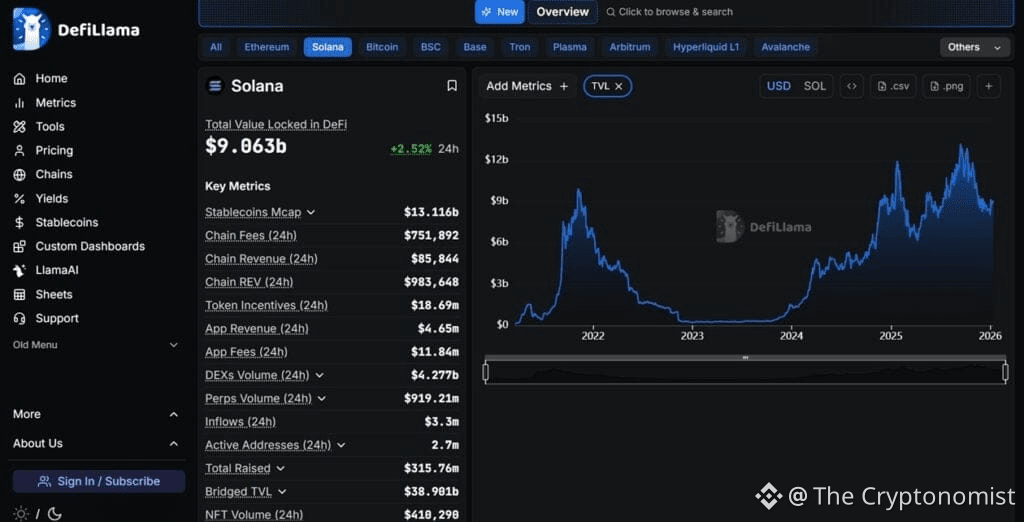Click the browse and search field
This screenshot has width=1024, height=522.
click(675, 12)
